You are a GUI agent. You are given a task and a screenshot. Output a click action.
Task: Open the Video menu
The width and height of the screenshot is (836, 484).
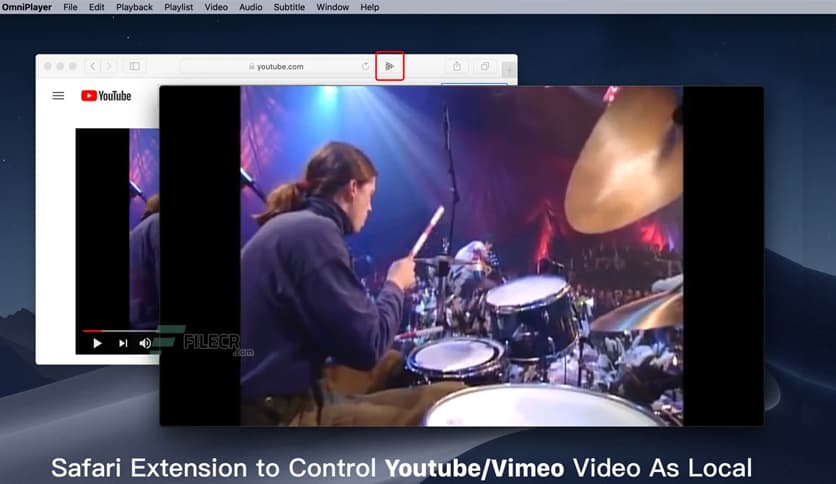(x=216, y=7)
